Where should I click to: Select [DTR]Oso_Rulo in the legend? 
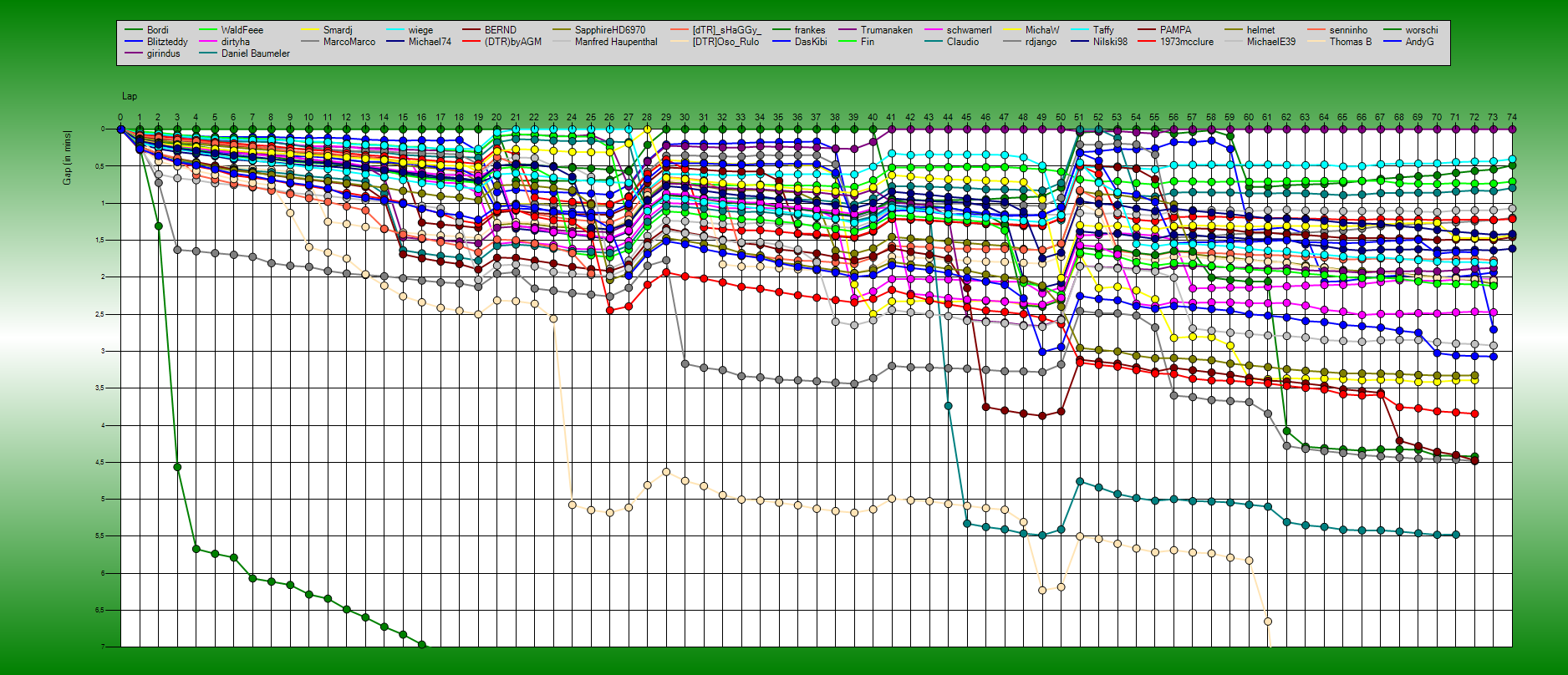(x=725, y=42)
